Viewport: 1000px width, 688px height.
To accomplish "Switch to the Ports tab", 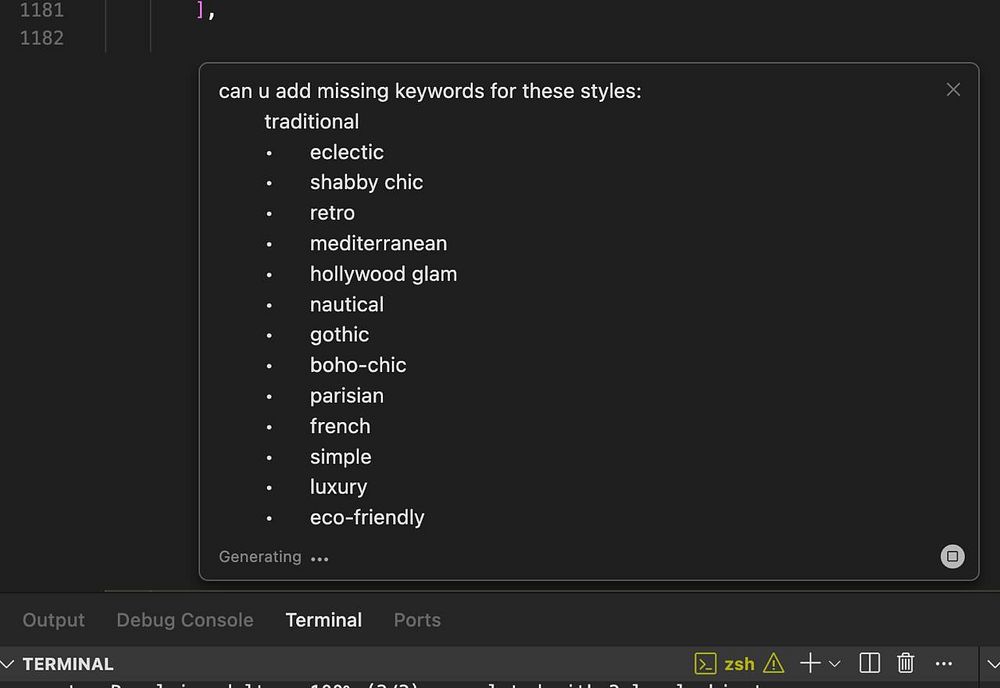I will tap(417, 620).
